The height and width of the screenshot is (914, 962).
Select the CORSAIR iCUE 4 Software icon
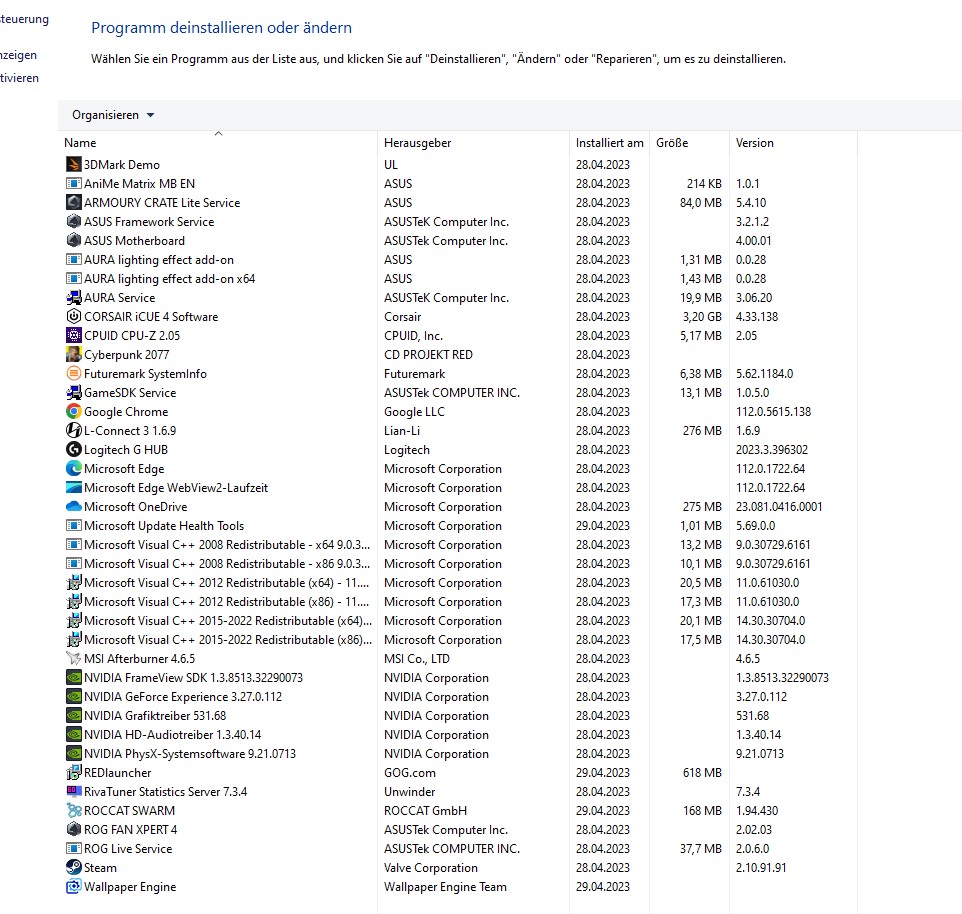(74, 317)
